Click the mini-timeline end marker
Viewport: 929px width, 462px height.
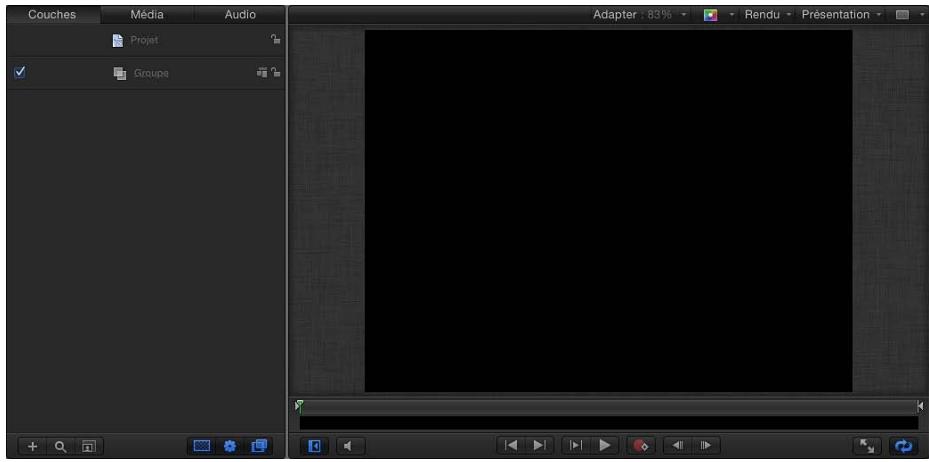tap(920, 406)
